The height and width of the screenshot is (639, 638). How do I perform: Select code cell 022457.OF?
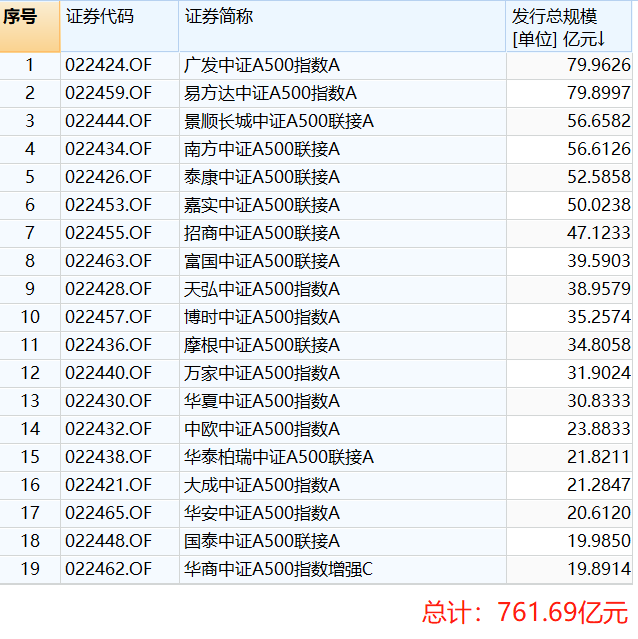(x=119, y=317)
